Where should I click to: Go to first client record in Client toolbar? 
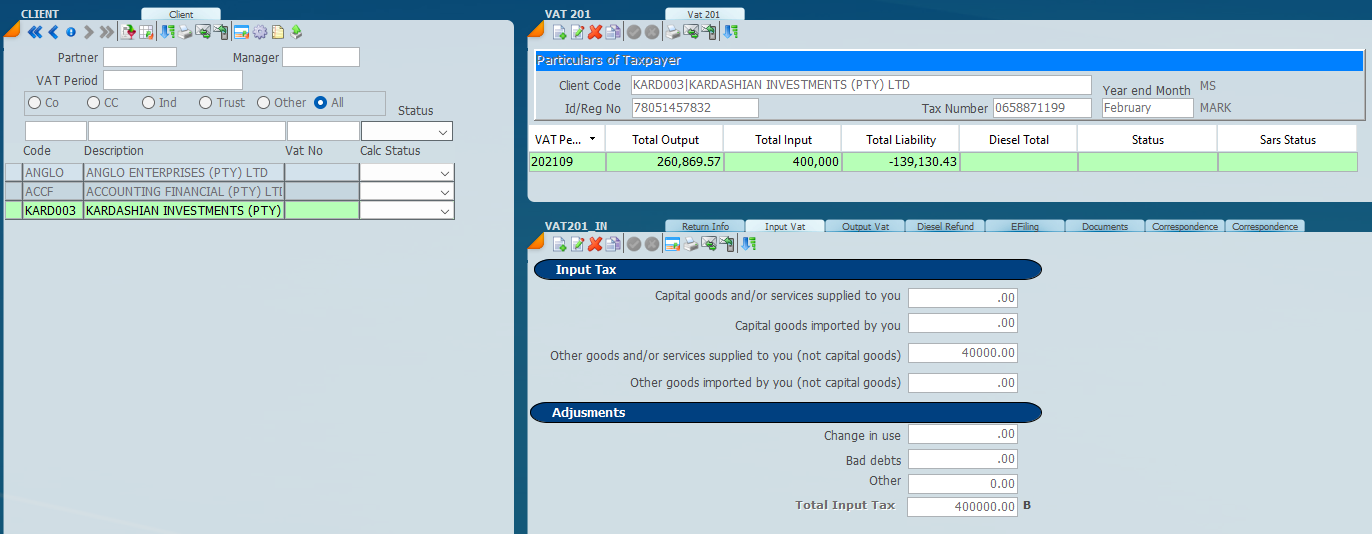[34, 32]
